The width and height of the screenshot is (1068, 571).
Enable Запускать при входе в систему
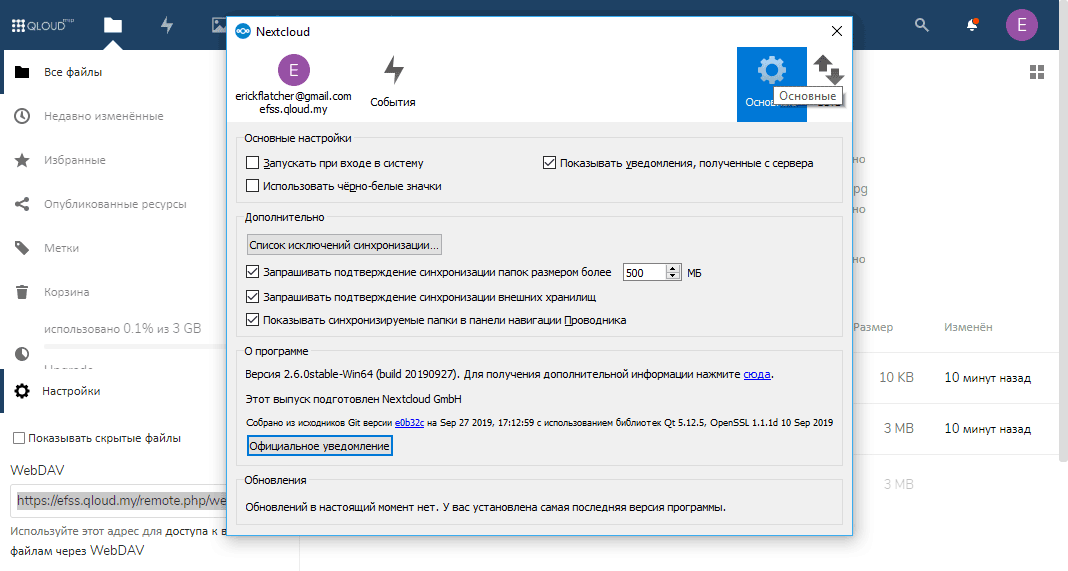click(x=252, y=163)
